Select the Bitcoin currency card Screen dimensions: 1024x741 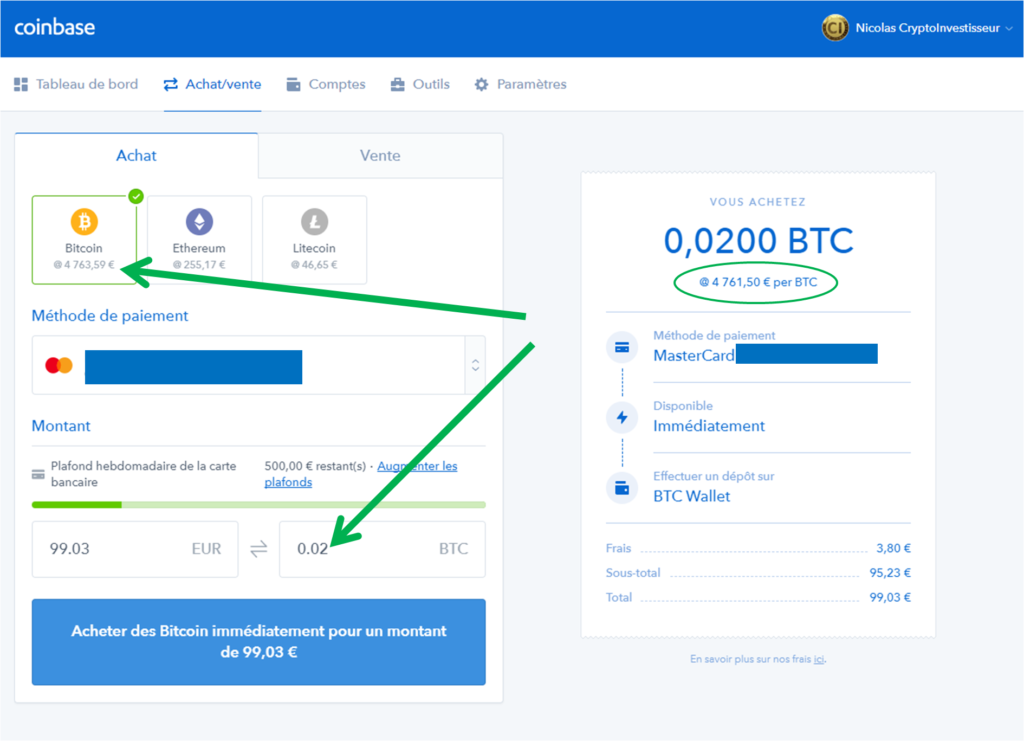84,240
